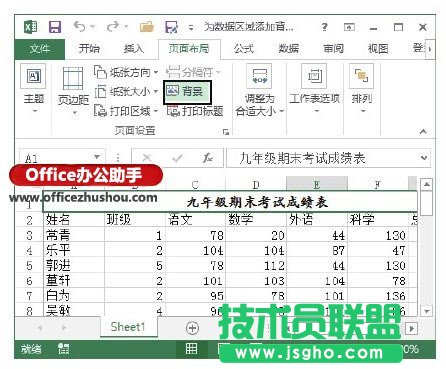
Task: Click the formula bar Cancel X icon
Action: point(147,157)
